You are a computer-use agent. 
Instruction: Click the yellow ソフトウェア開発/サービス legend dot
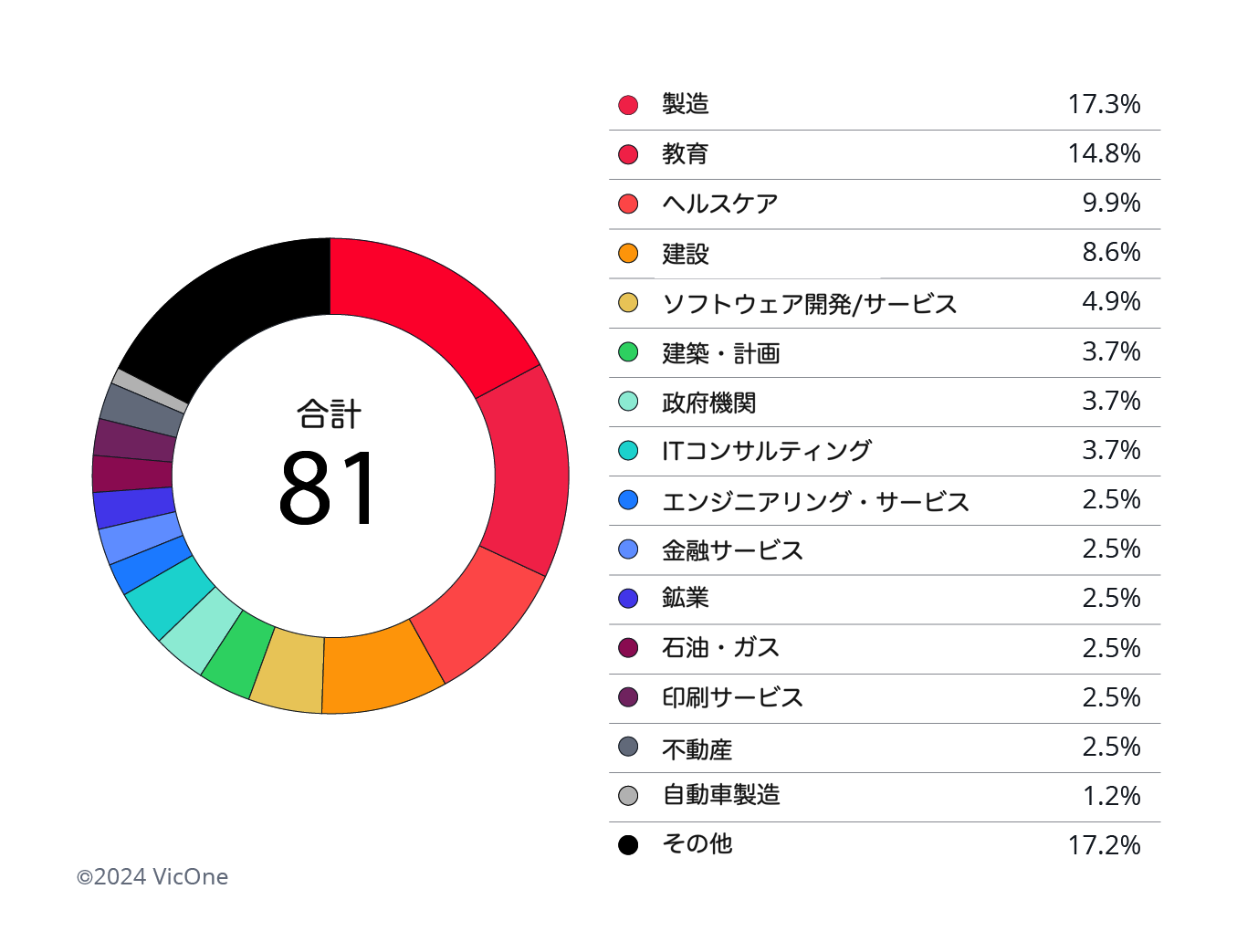coord(628,302)
